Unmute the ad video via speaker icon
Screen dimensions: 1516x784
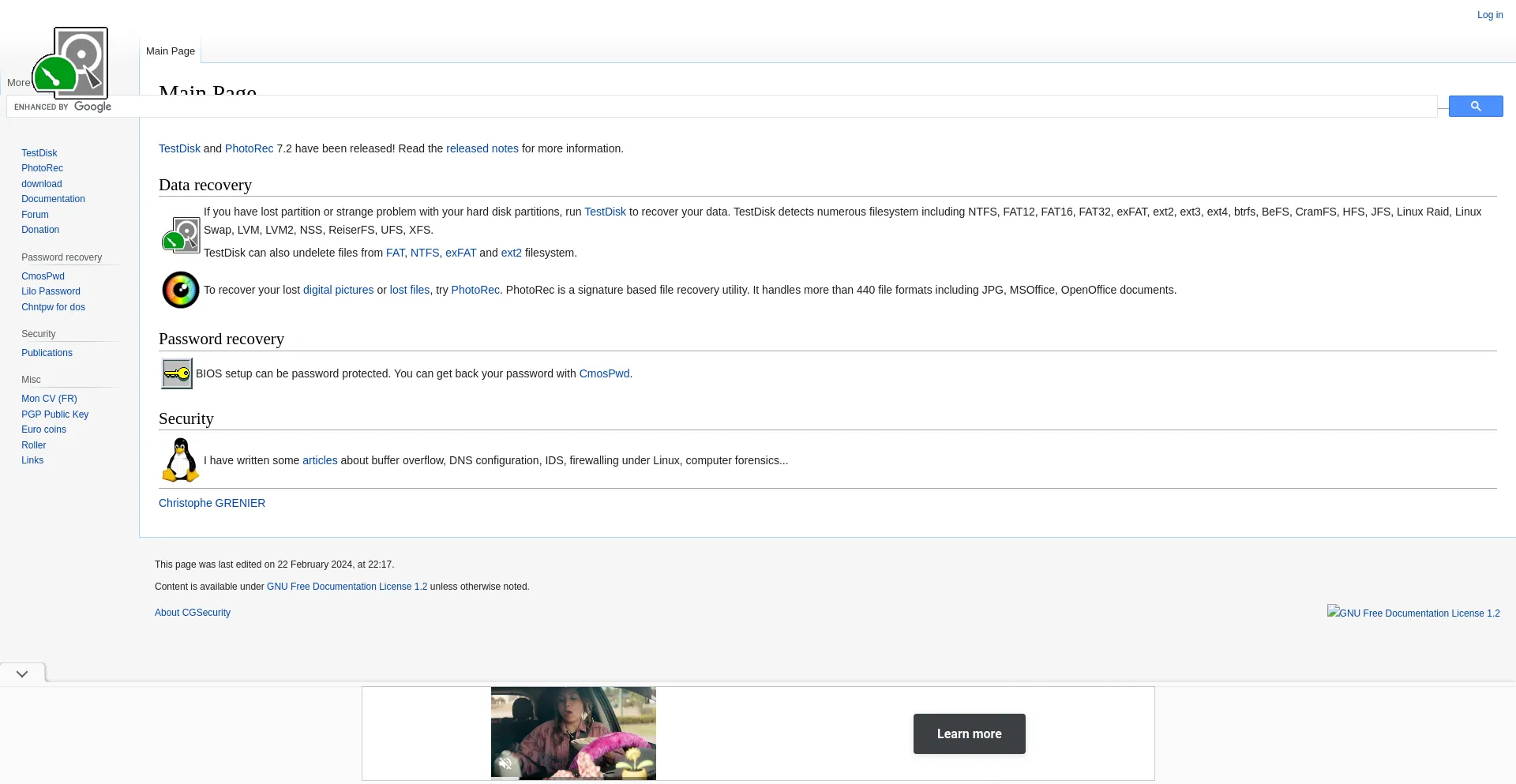[506, 763]
